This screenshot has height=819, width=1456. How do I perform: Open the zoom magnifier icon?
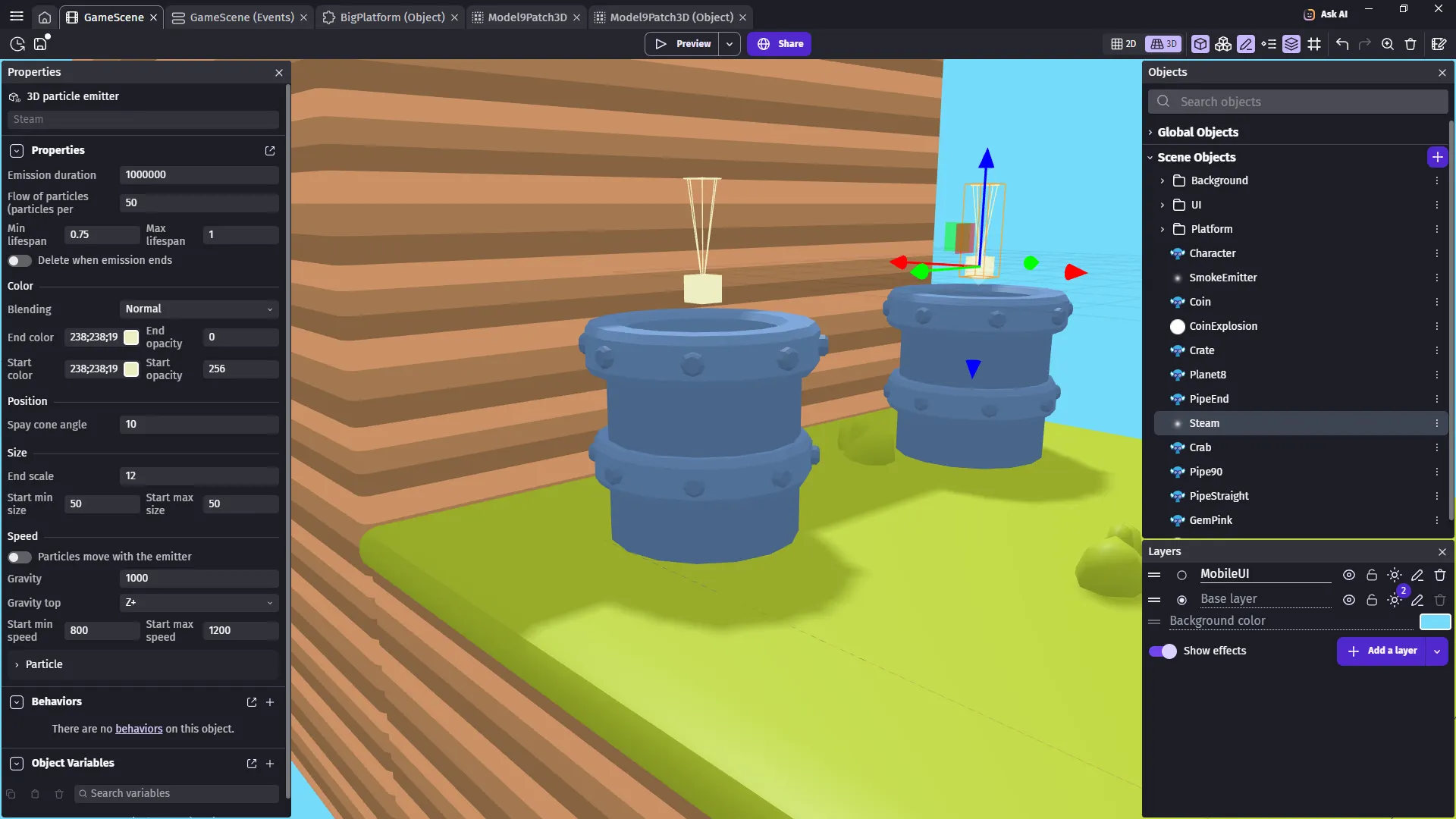coord(1388,44)
